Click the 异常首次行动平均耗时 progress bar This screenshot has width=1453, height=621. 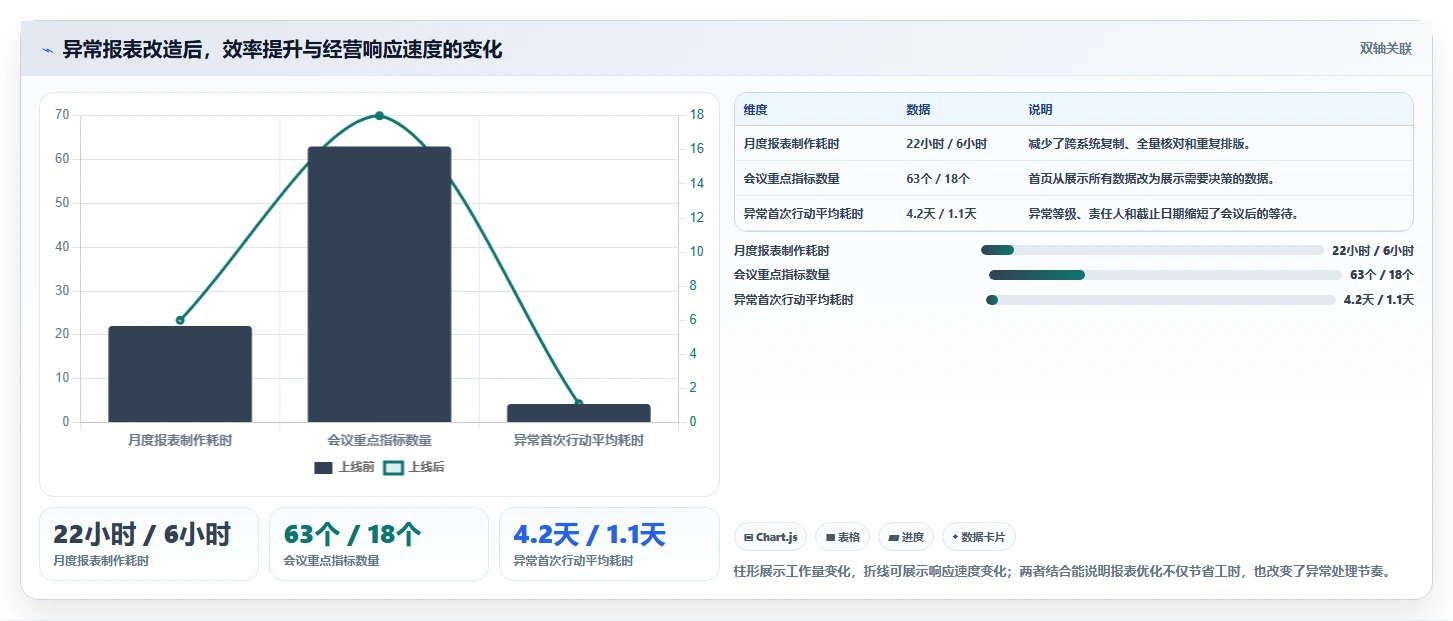1160,300
